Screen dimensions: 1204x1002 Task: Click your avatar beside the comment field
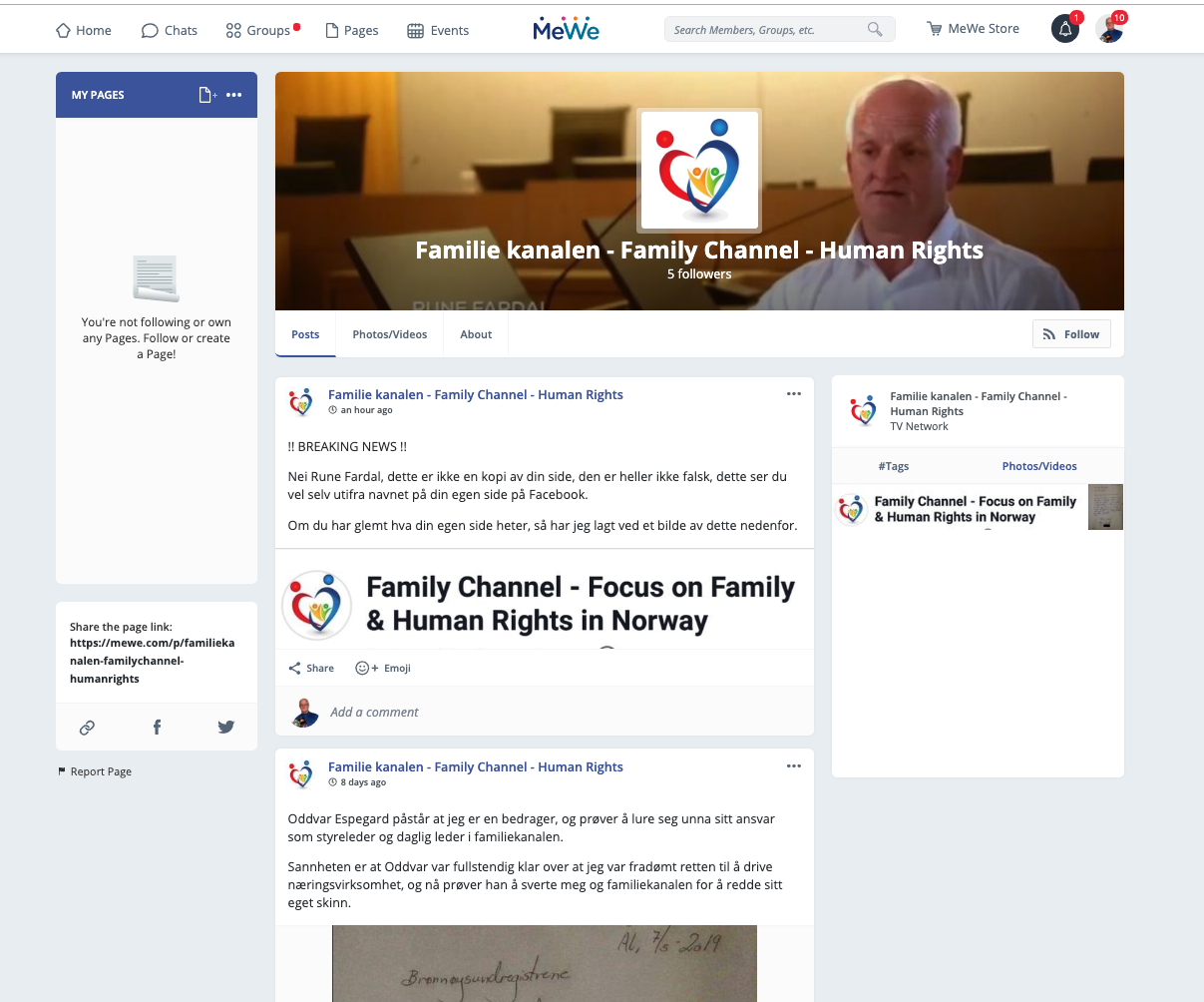pos(304,712)
